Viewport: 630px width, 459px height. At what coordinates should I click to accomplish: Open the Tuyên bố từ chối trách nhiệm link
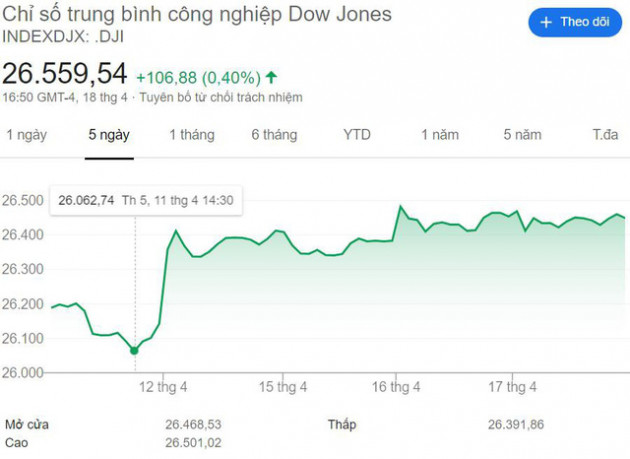[221, 98]
